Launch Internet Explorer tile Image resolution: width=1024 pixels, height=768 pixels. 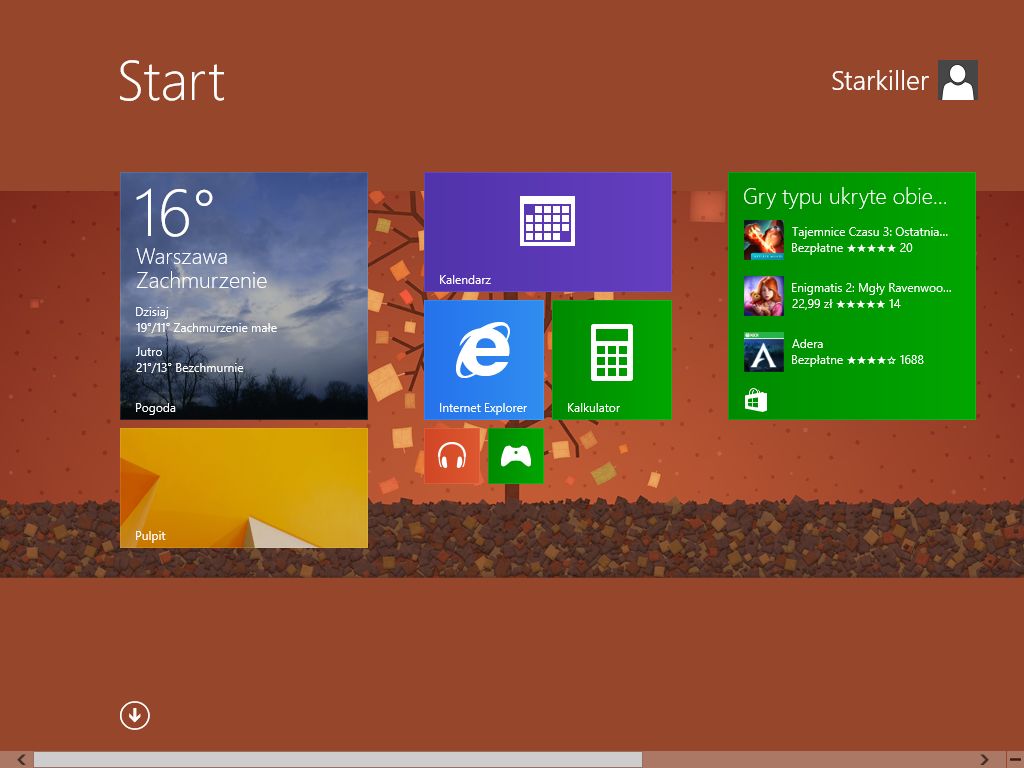coord(484,360)
